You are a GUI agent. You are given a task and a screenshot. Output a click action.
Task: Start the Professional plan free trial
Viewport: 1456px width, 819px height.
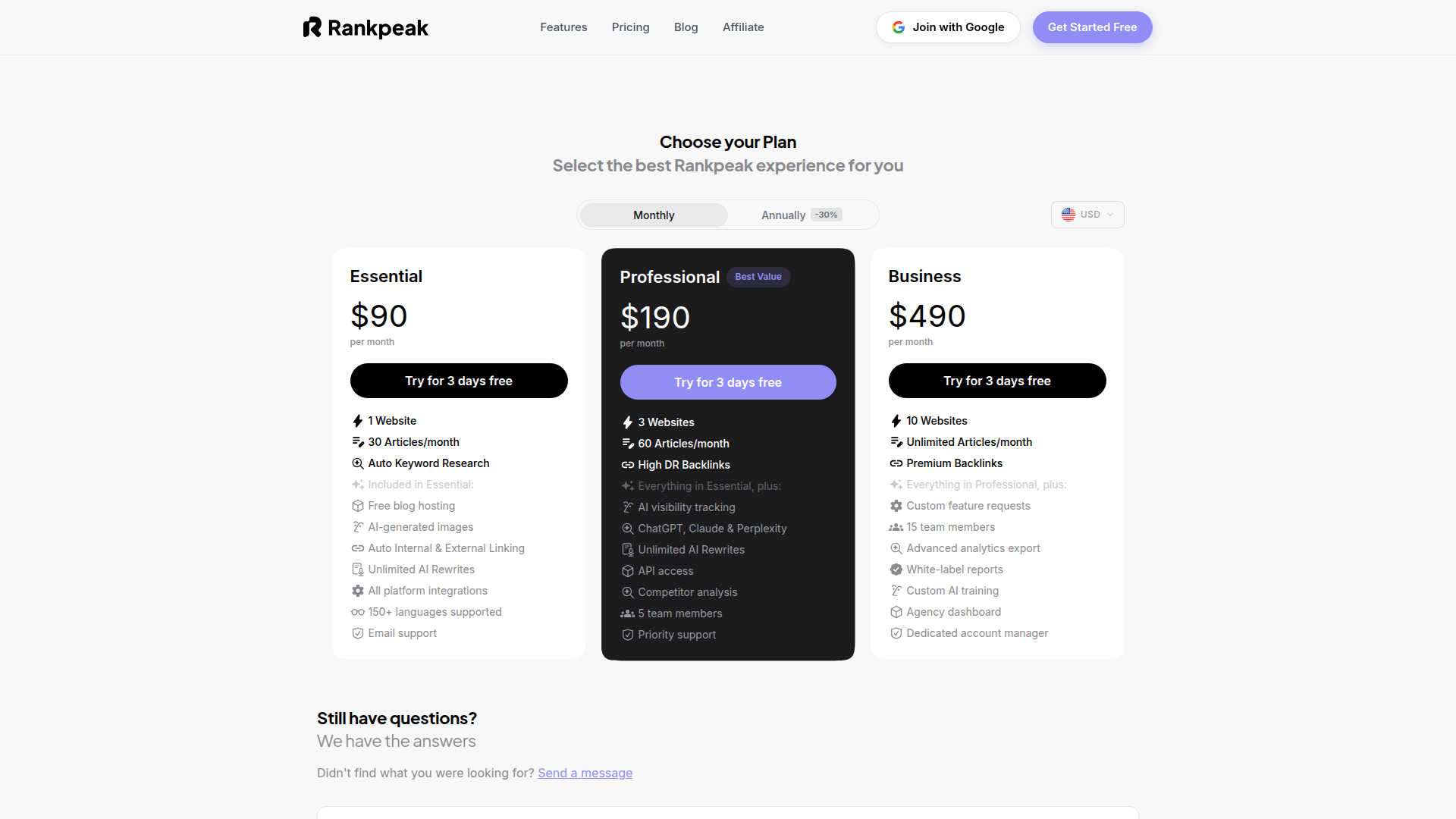728,382
